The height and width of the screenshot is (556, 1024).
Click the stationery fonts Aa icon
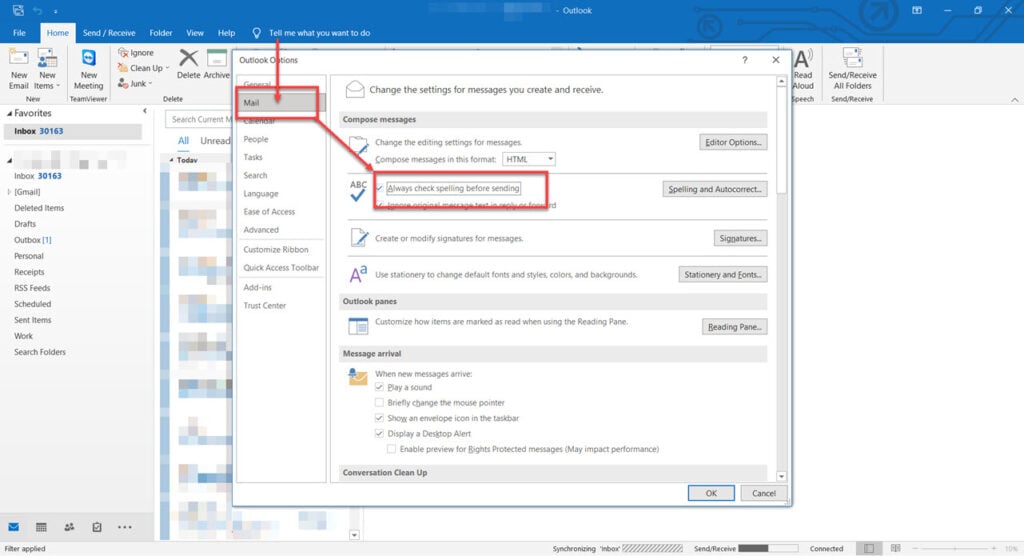coord(358,274)
